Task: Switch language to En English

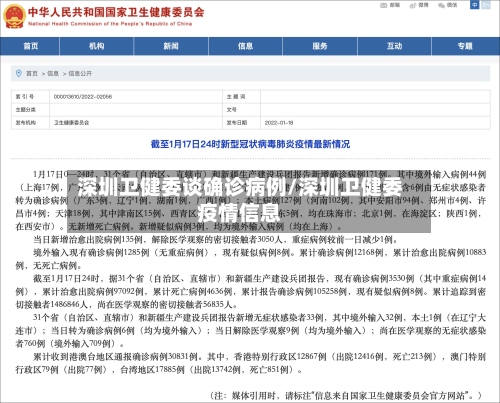Action: 486,5
